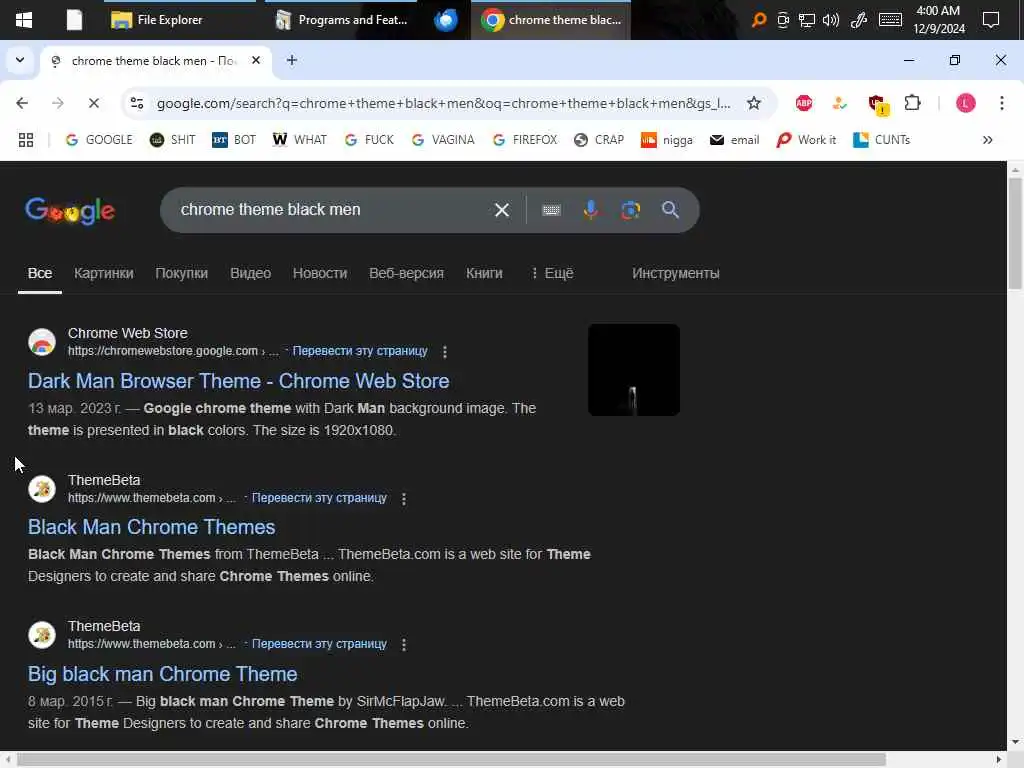Start voice search with microphone
The image size is (1024, 768).
pyautogui.click(x=590, y=210)
